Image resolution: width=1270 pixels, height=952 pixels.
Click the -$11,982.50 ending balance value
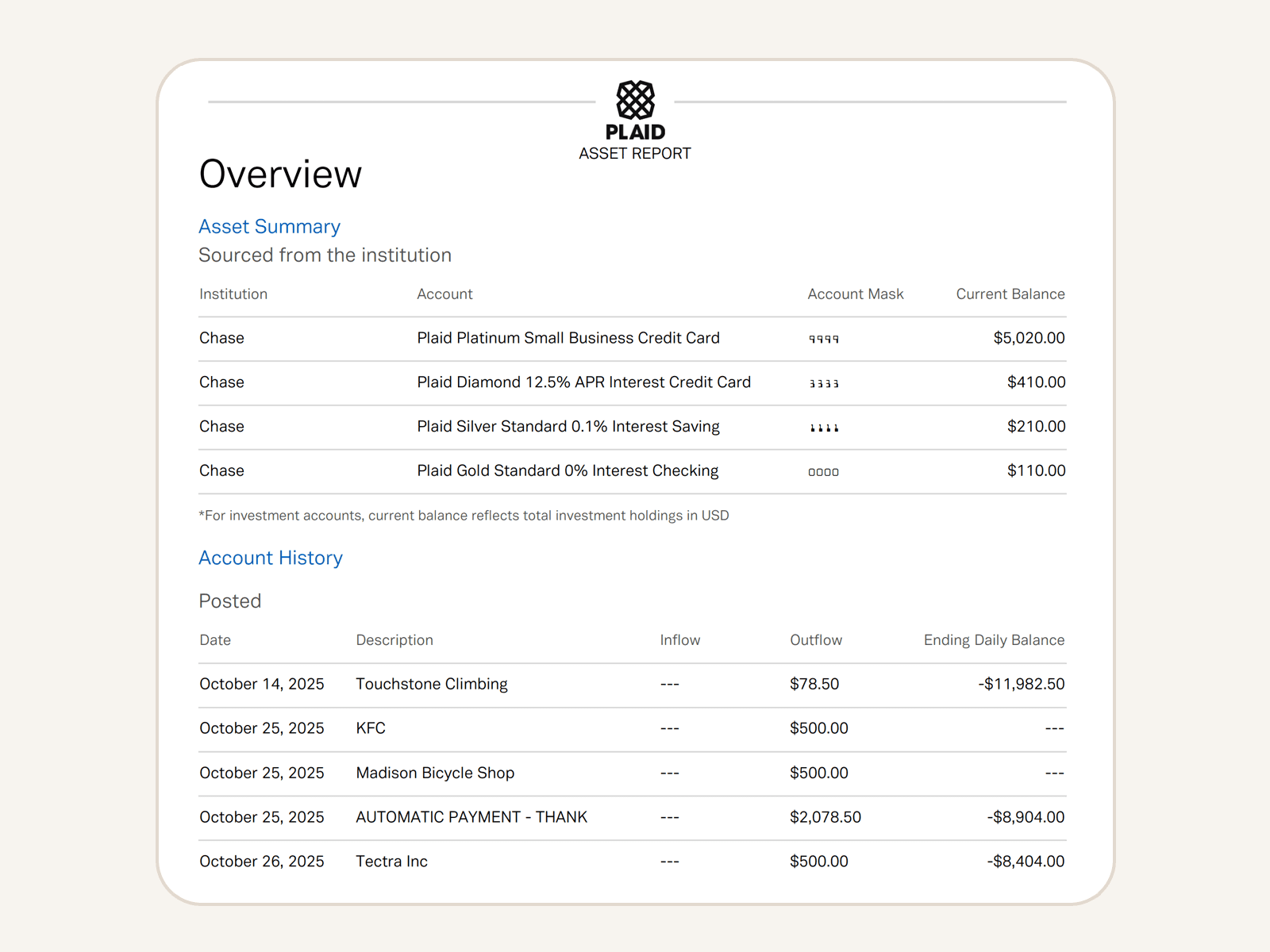coord(1022,684)
